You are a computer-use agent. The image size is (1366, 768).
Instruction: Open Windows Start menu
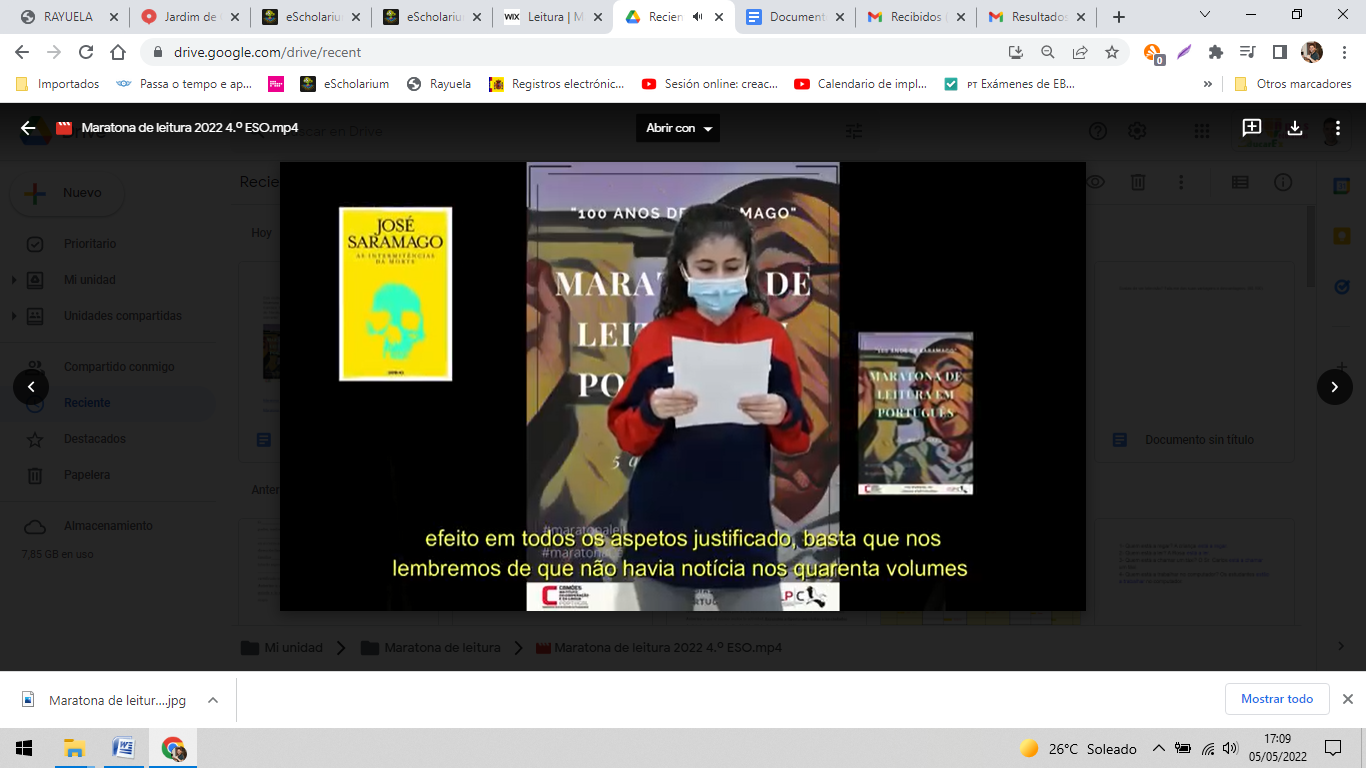(24, 748)
